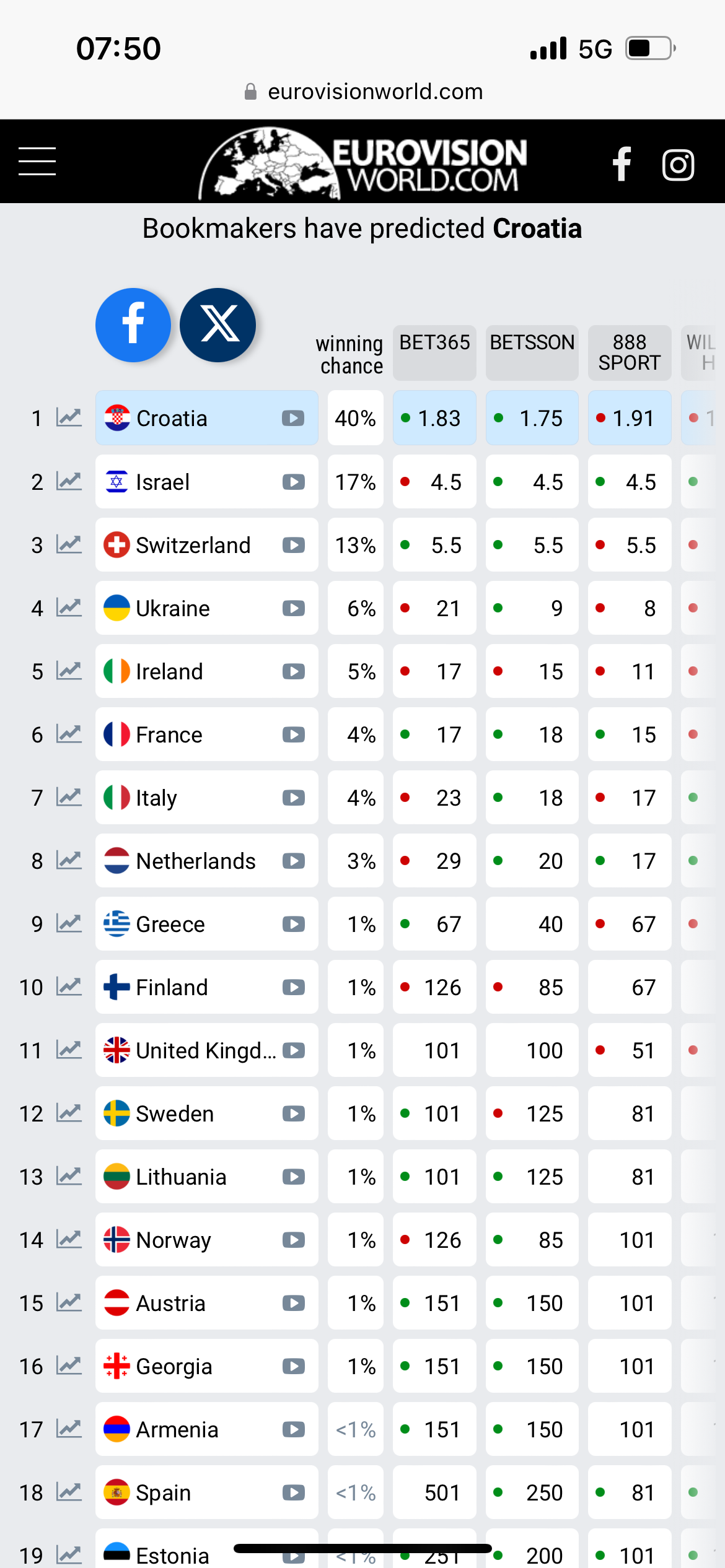This screenshot has width=725, height=1568.
Task: View Ukraine odds history graph icon
Action: click(x=69, y=608)
